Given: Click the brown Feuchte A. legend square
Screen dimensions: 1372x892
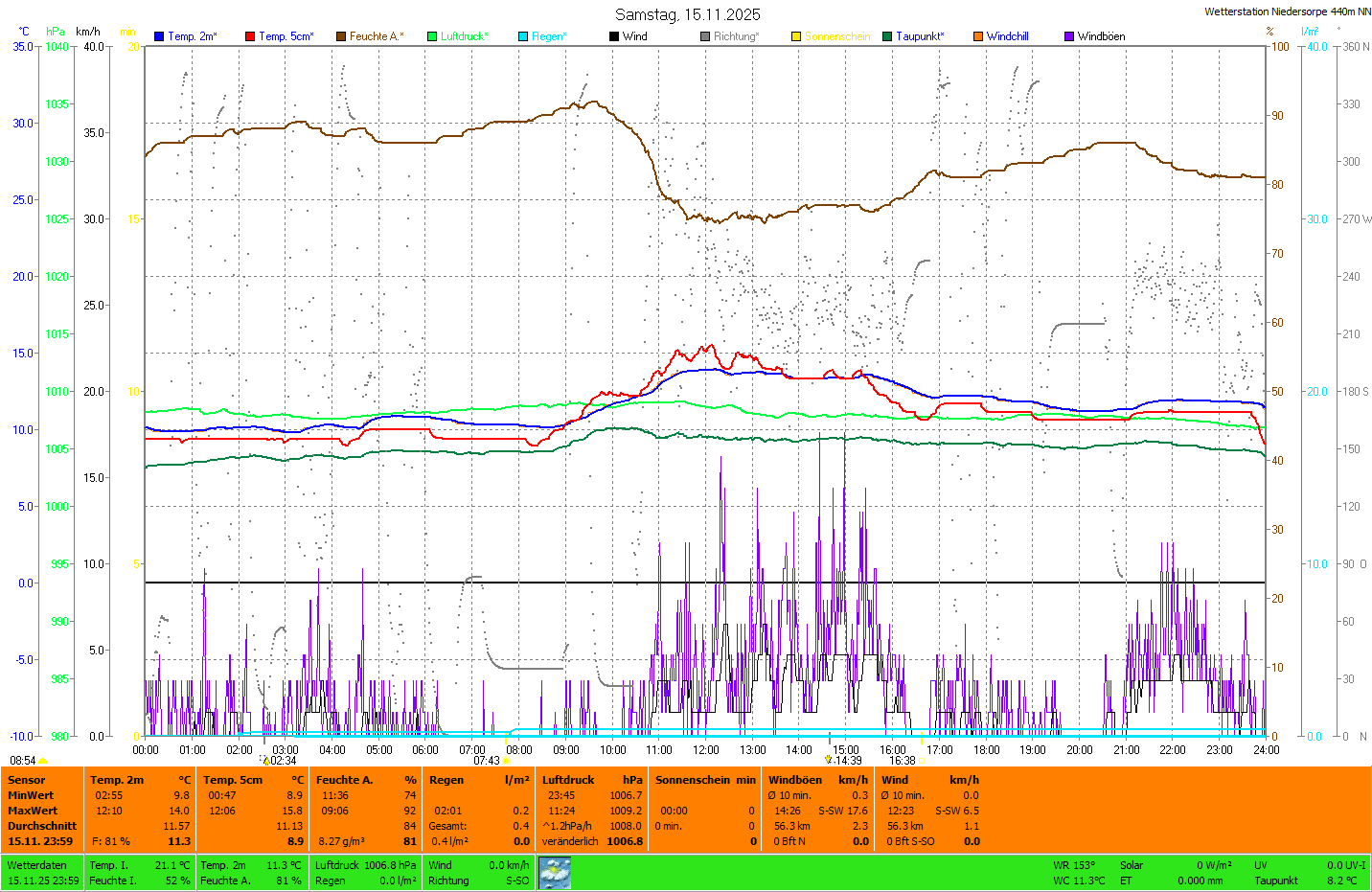Looking at the screenshot, I should coord(341,36).
